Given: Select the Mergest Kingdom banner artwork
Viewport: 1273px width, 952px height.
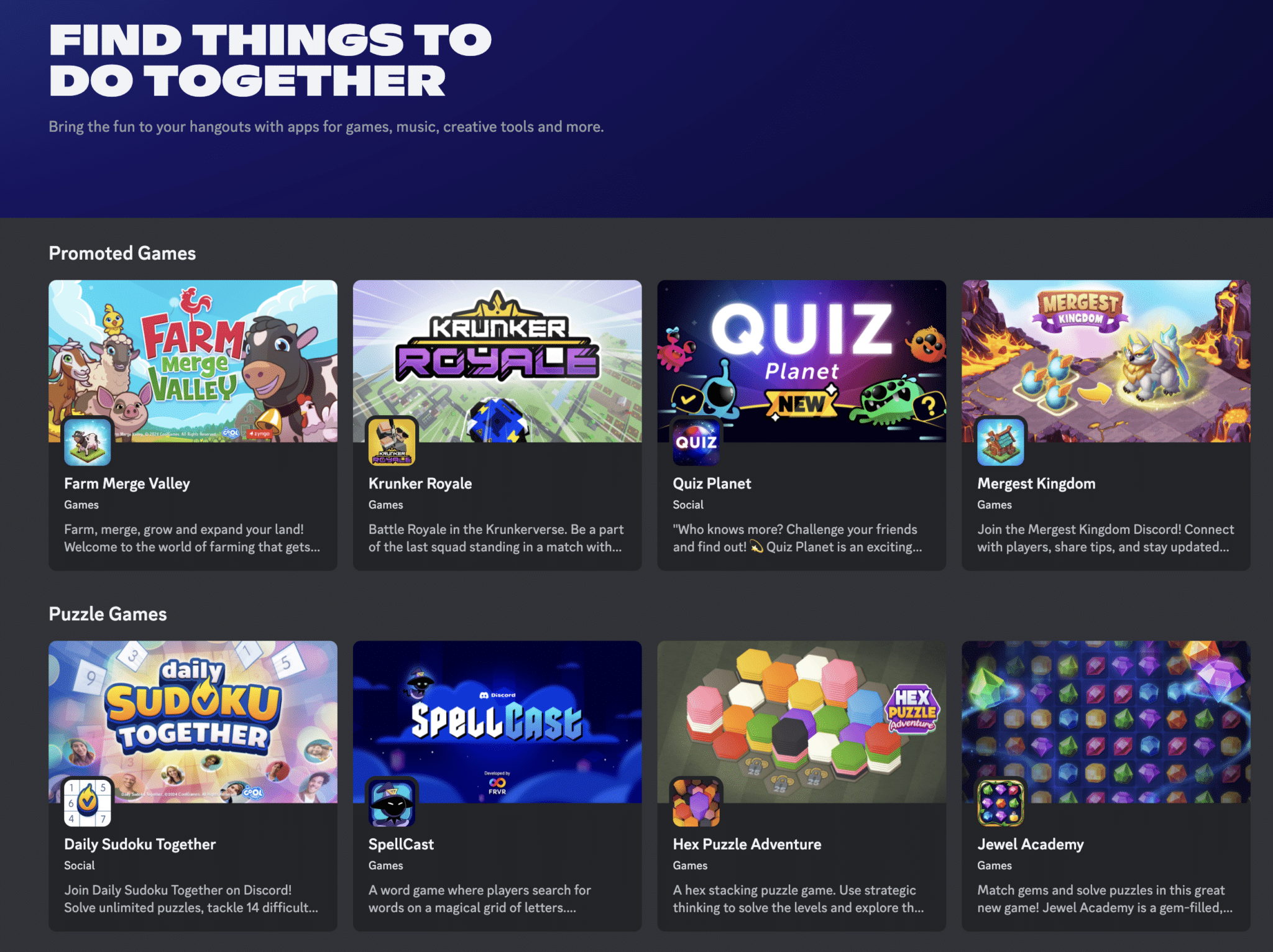Looking at the screenshot, I should tap(1106, 361).
